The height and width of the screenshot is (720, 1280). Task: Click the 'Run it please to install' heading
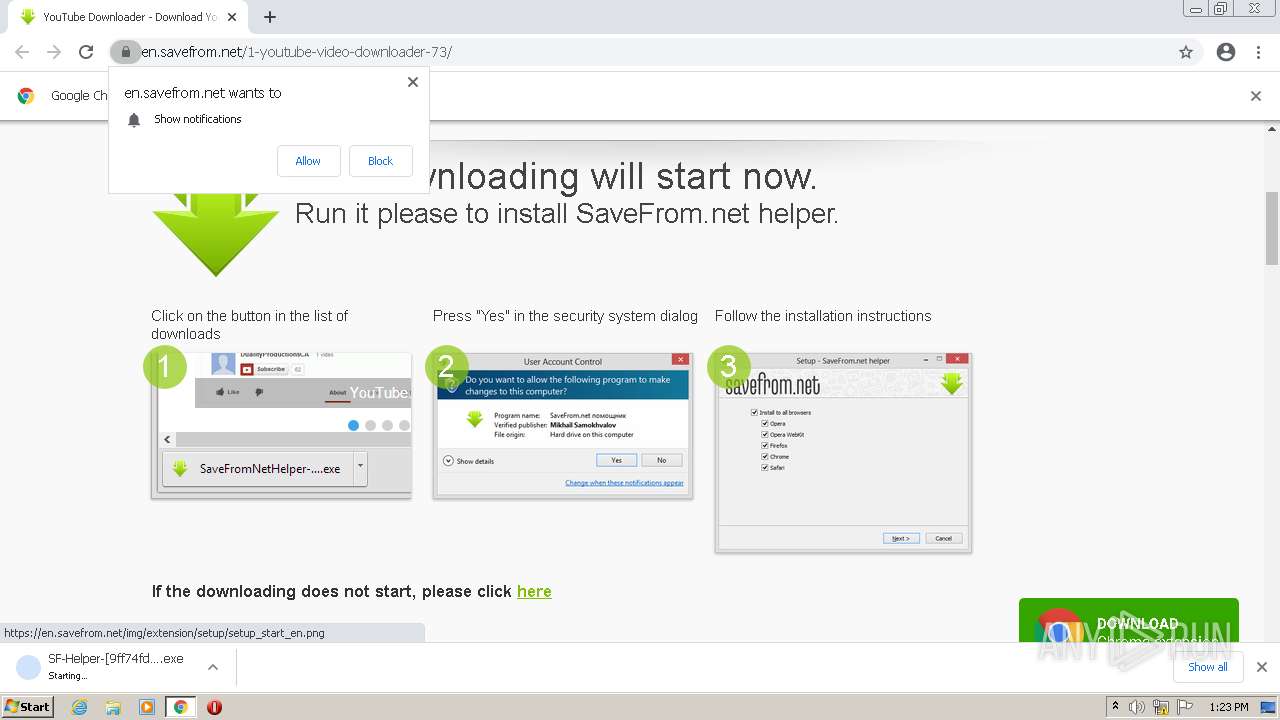pyautogui.click(x=566, y=213)
